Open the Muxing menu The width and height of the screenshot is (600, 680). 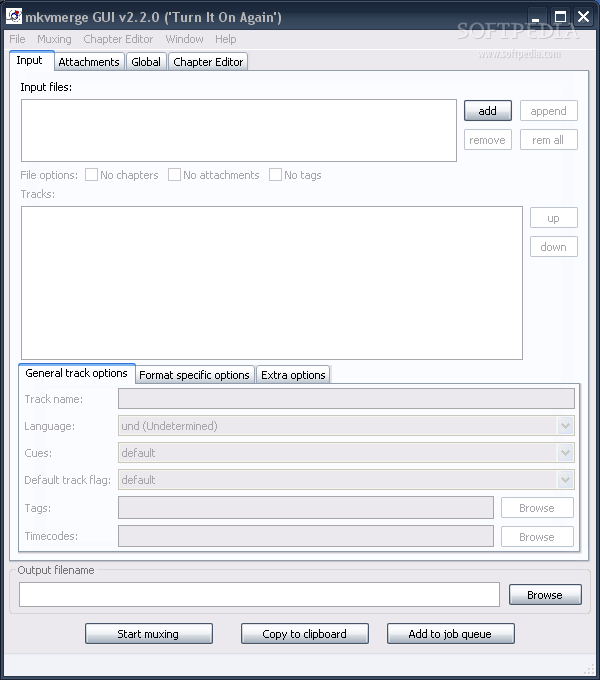(54, 39)
